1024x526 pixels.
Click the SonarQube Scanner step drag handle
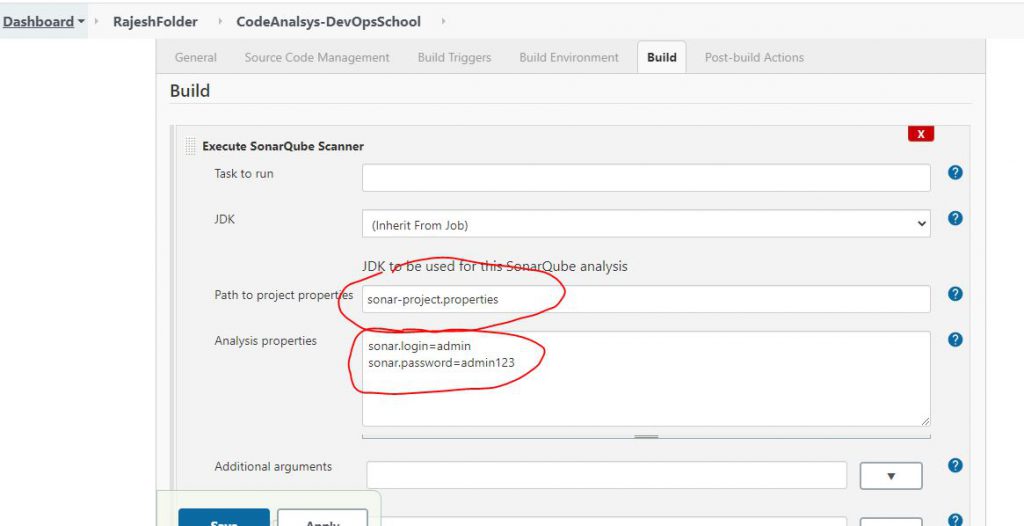tap(191, 146)
